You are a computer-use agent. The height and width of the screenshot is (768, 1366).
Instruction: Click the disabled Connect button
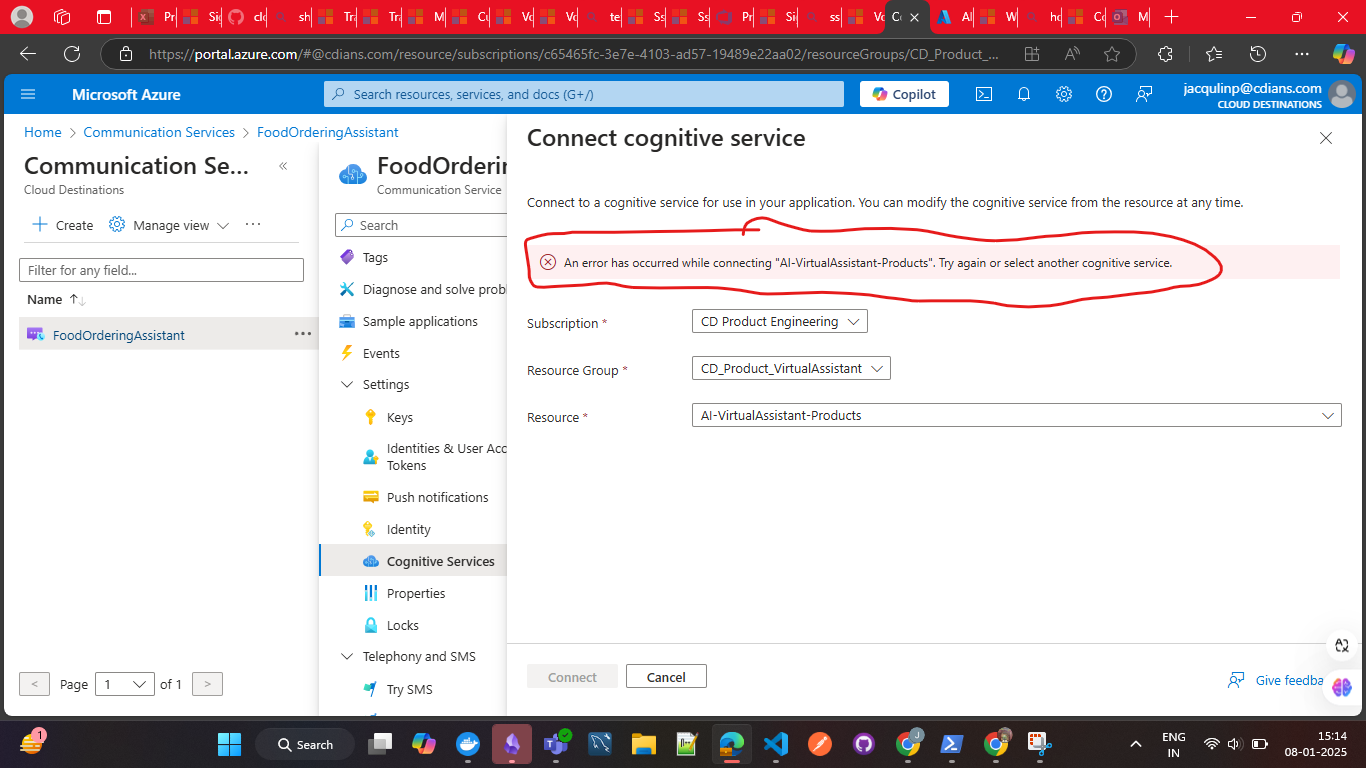click(x=572, y=676)
